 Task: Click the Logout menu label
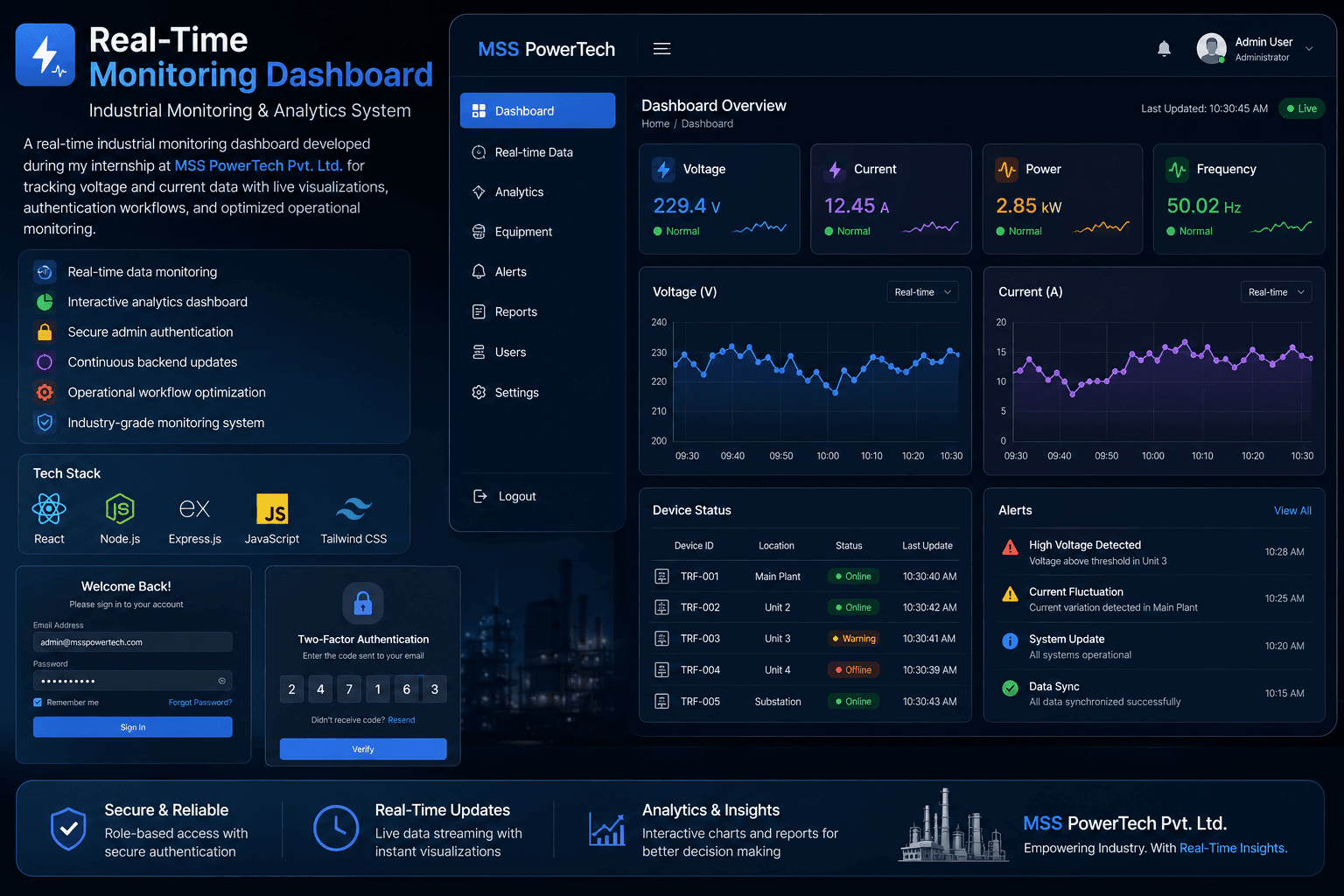[x=517, y=496]
